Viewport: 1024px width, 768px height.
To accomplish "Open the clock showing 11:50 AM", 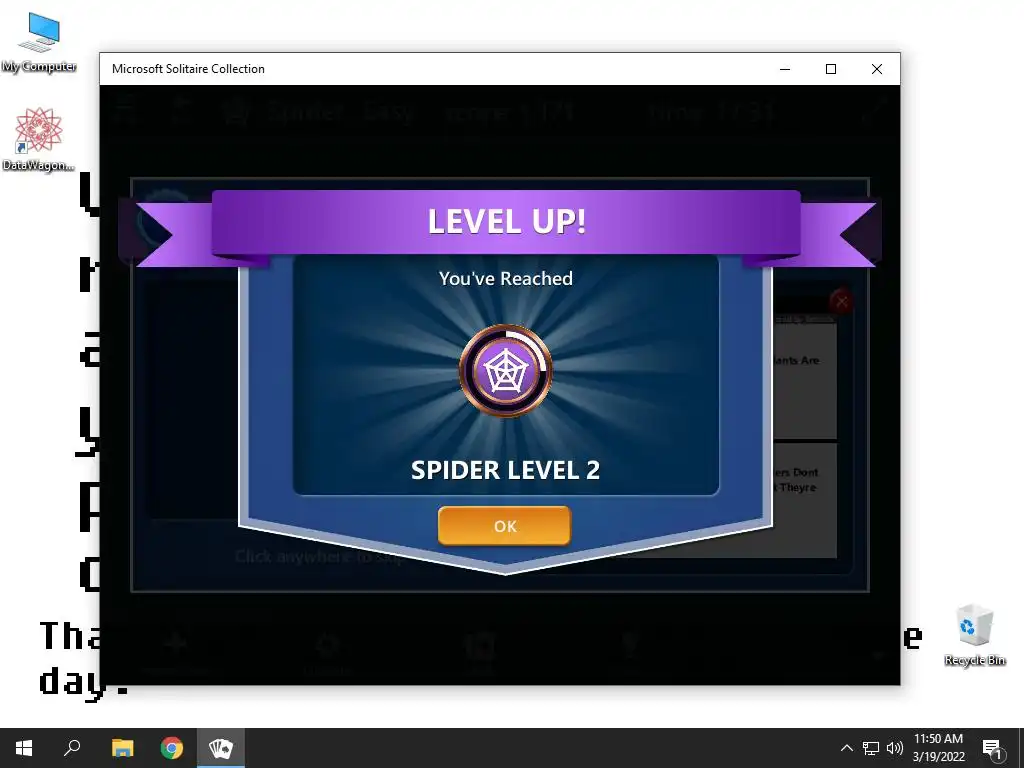I will pos(938,748).
